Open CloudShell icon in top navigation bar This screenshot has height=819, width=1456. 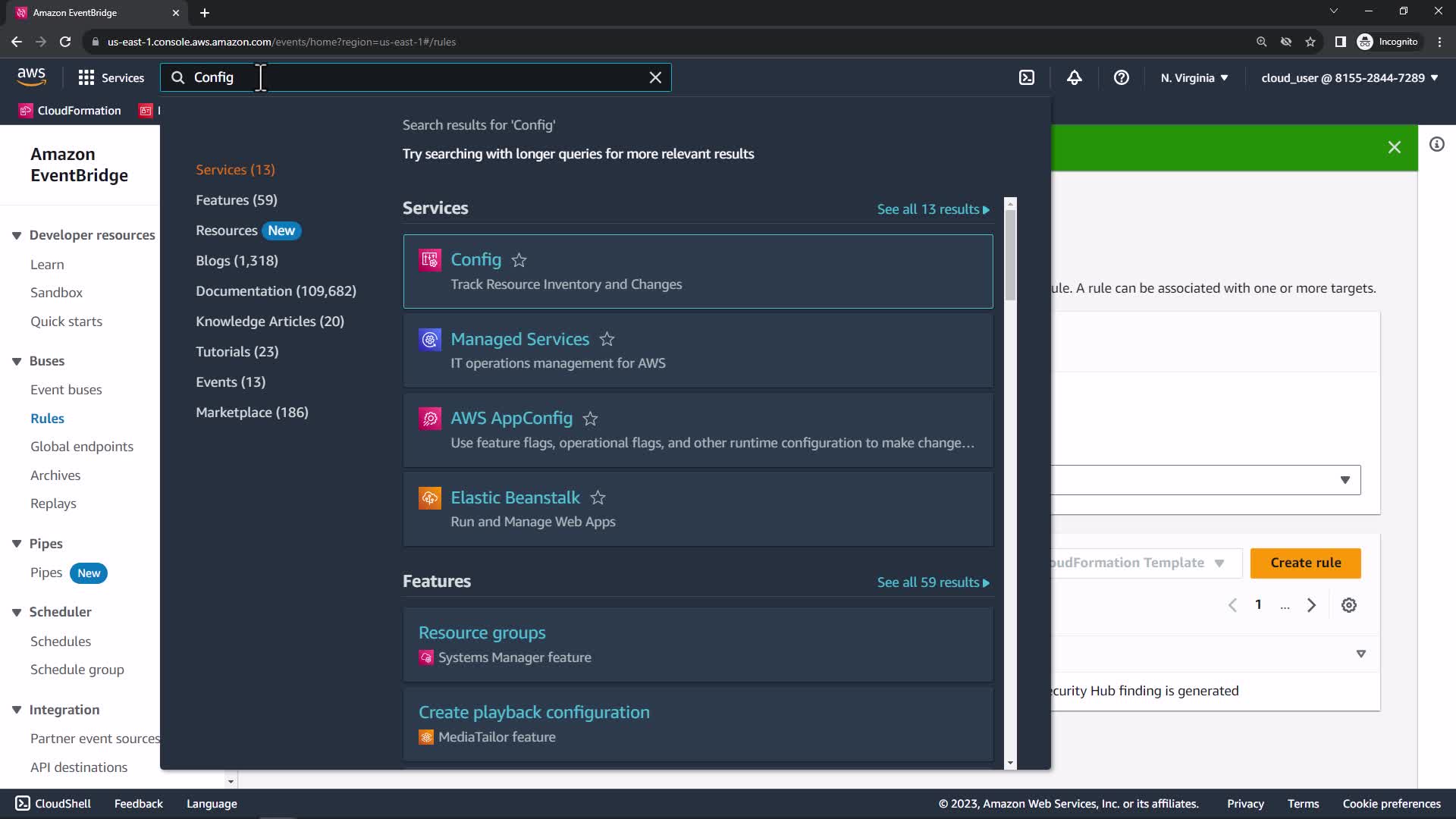tap(1027, 77)
